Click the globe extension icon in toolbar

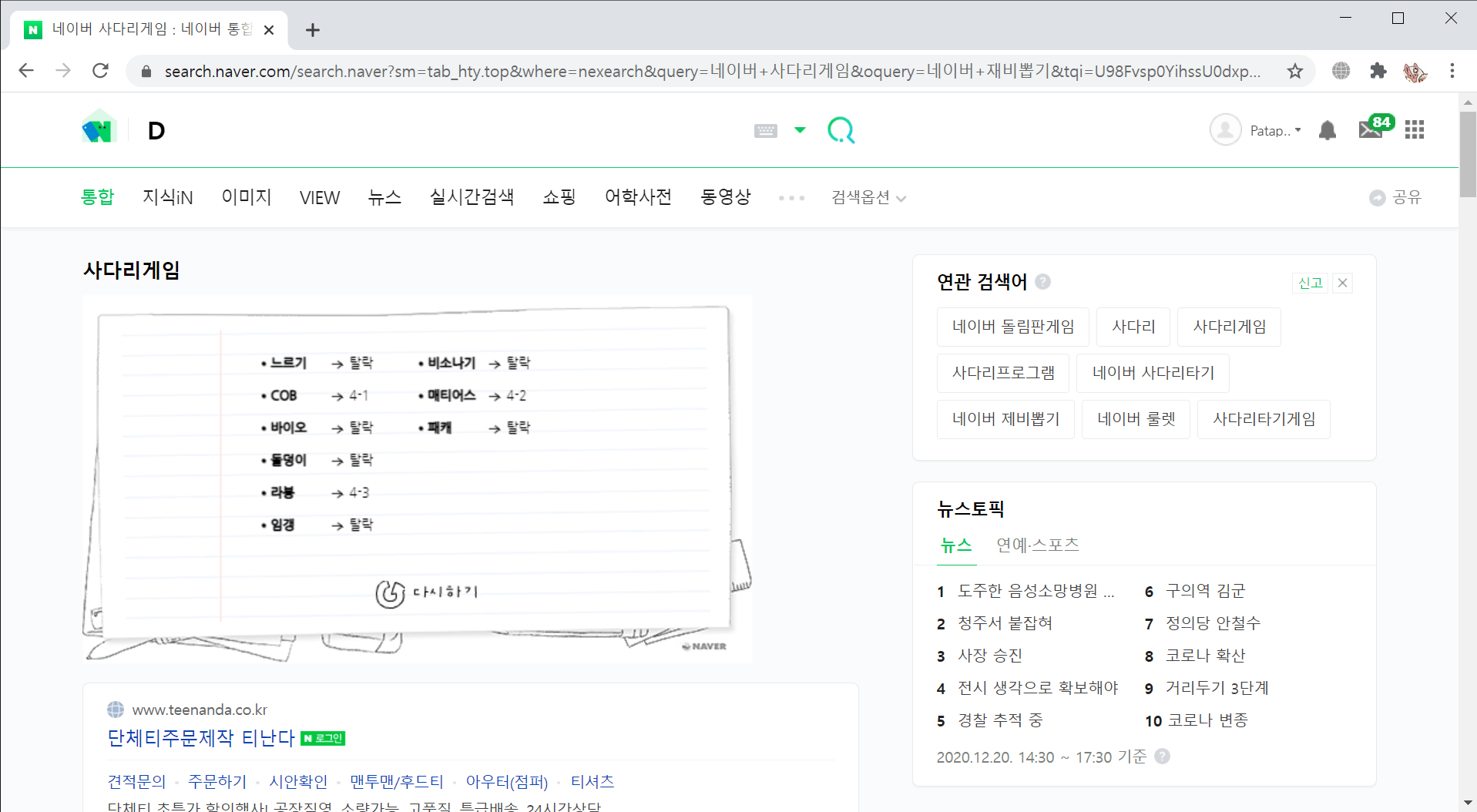point(1341,71)
